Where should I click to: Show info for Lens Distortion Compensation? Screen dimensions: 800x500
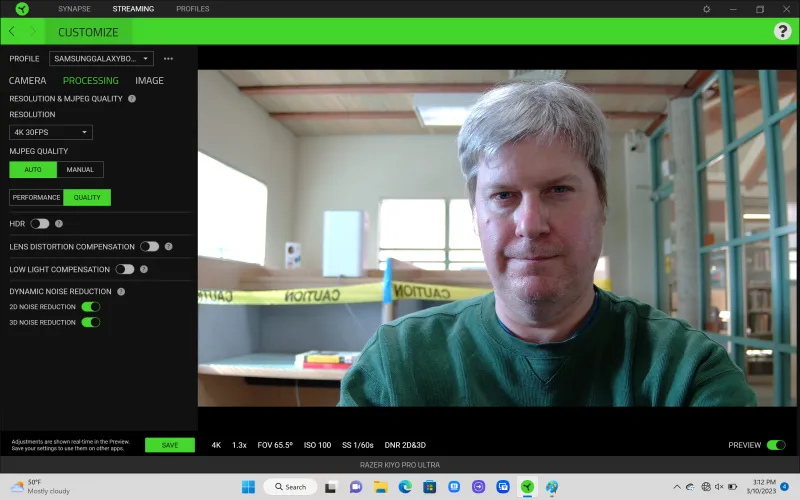tap(168, 246)
